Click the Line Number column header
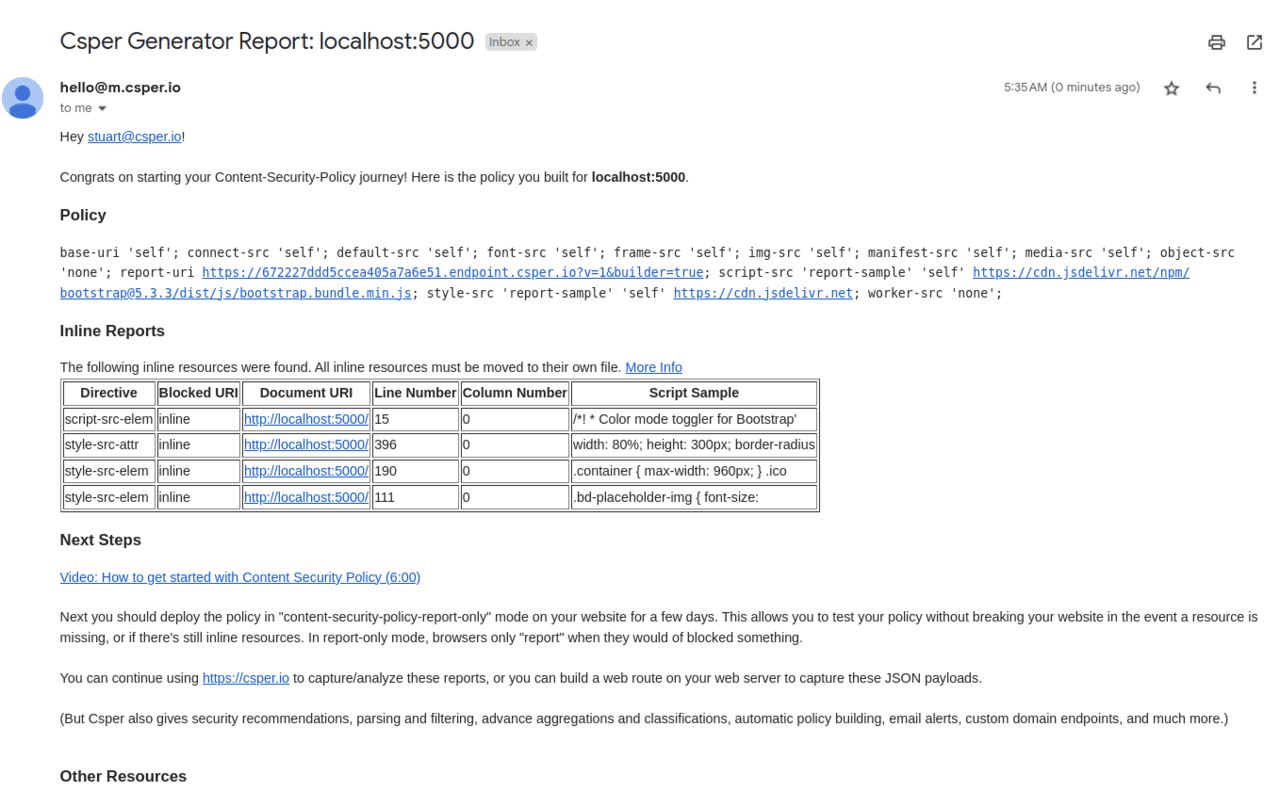 [415, 393]
